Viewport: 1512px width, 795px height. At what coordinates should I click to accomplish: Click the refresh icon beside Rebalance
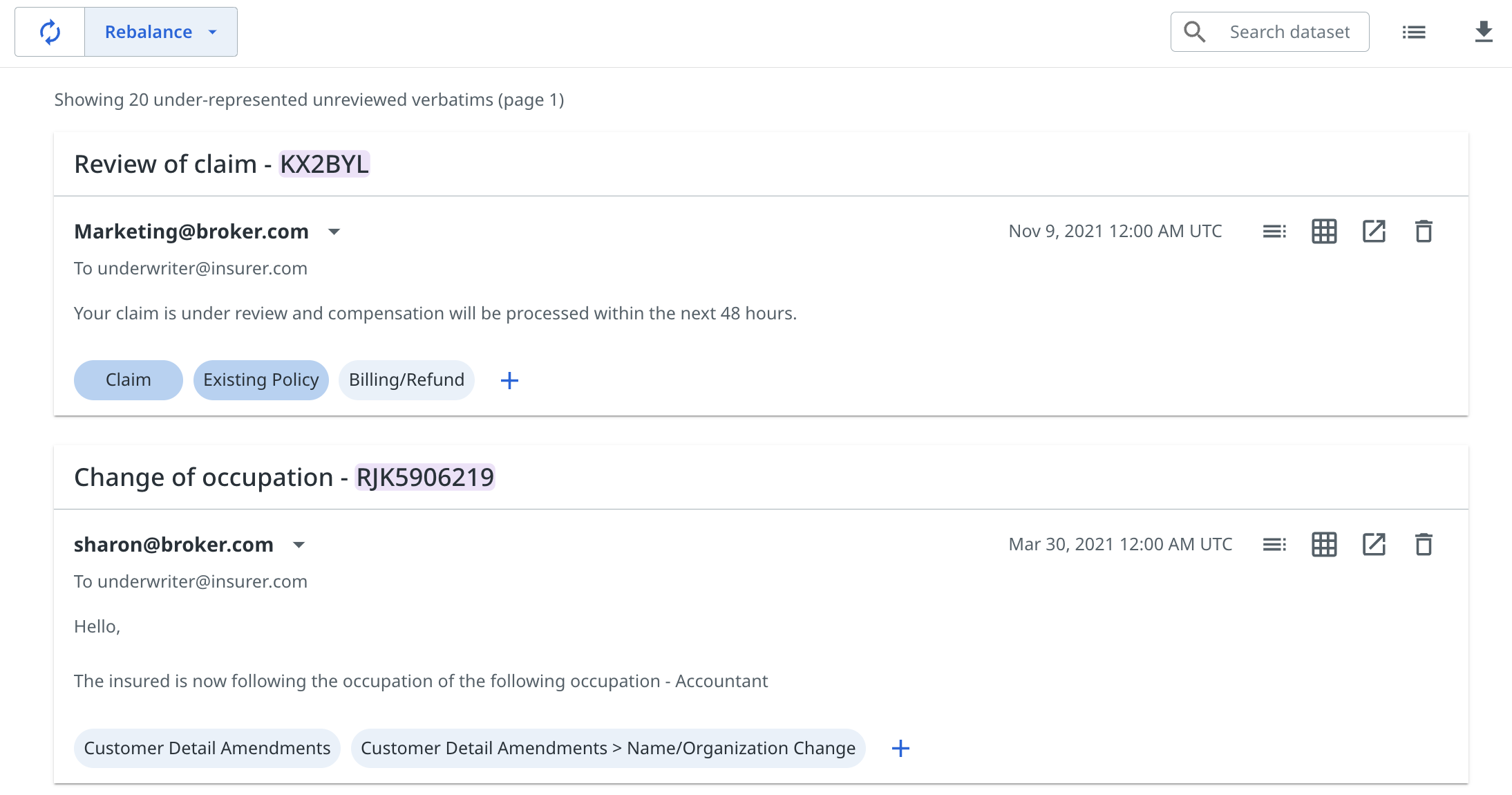pyautogui.click(x=50, y=32)
